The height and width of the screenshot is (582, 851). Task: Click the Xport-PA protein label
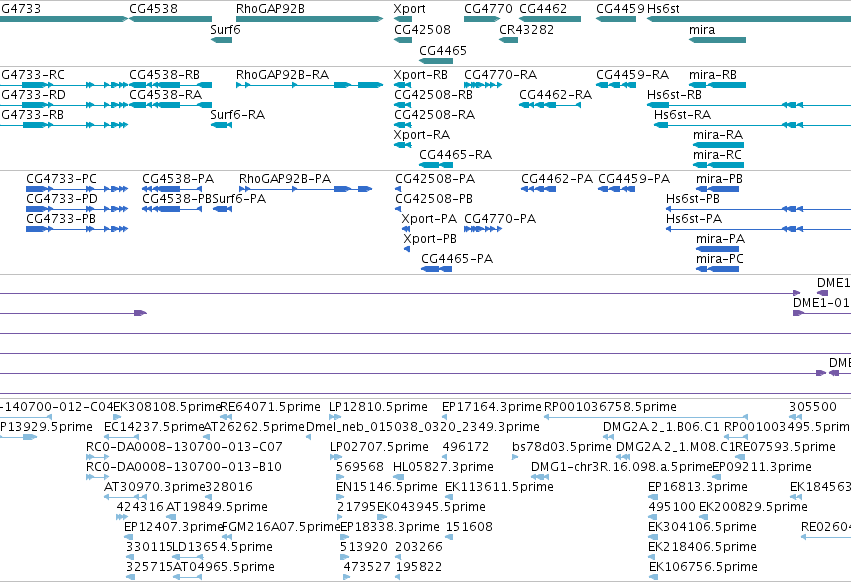point(429,219)
